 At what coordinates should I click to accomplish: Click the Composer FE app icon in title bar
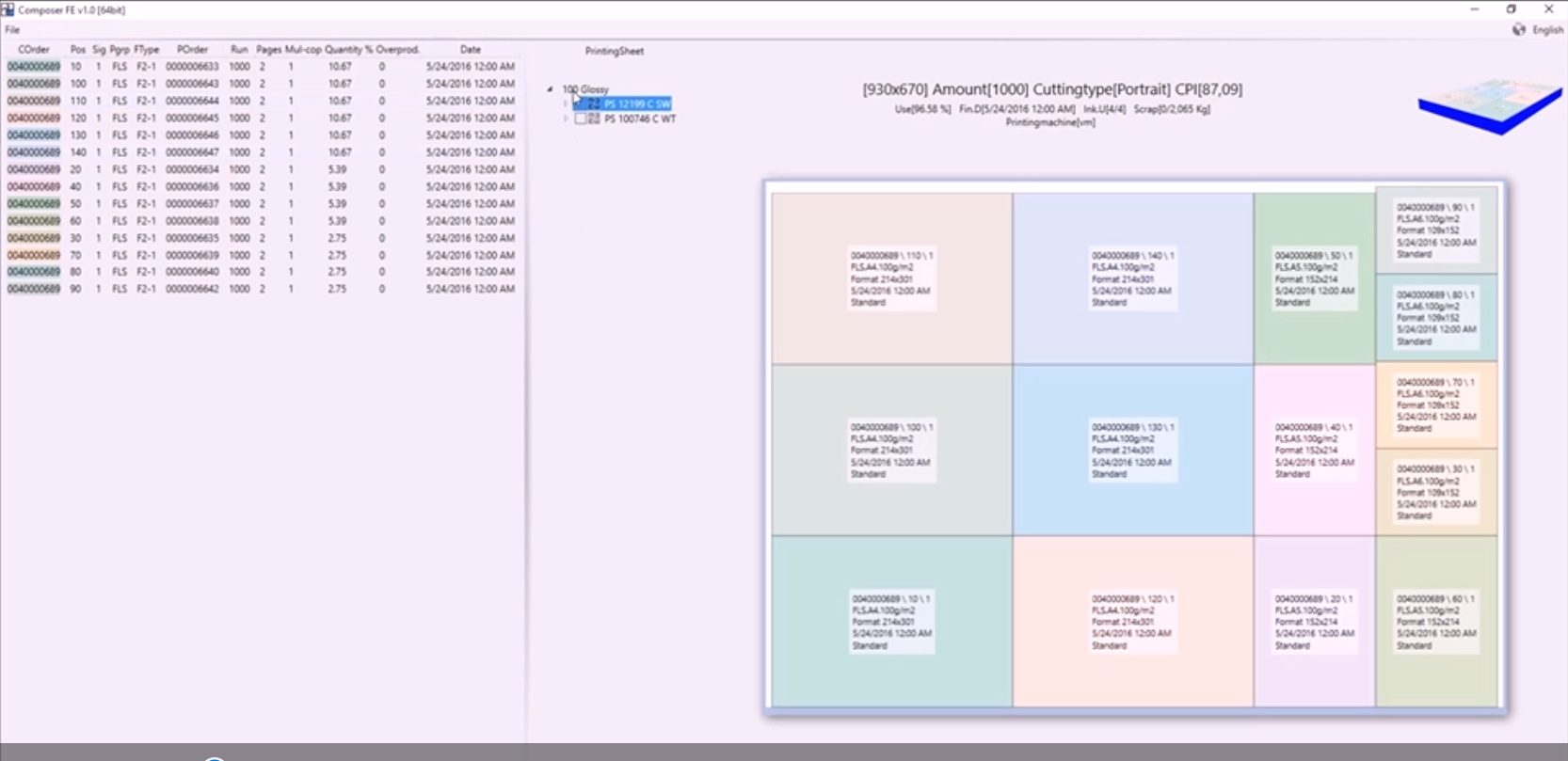(x=8, y=9)
